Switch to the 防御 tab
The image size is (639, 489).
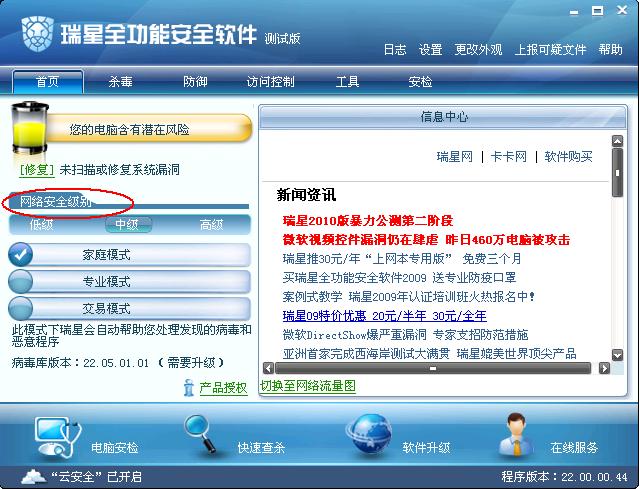(195, 82)
